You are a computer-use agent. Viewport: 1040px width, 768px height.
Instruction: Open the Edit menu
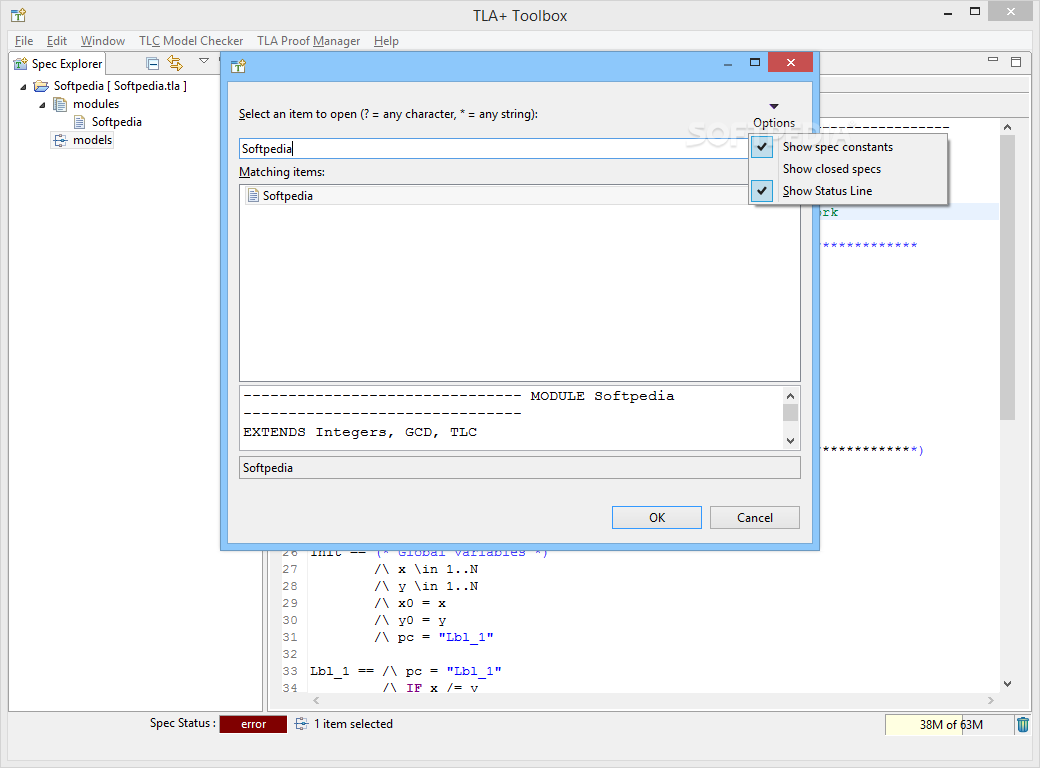[57, 41]
